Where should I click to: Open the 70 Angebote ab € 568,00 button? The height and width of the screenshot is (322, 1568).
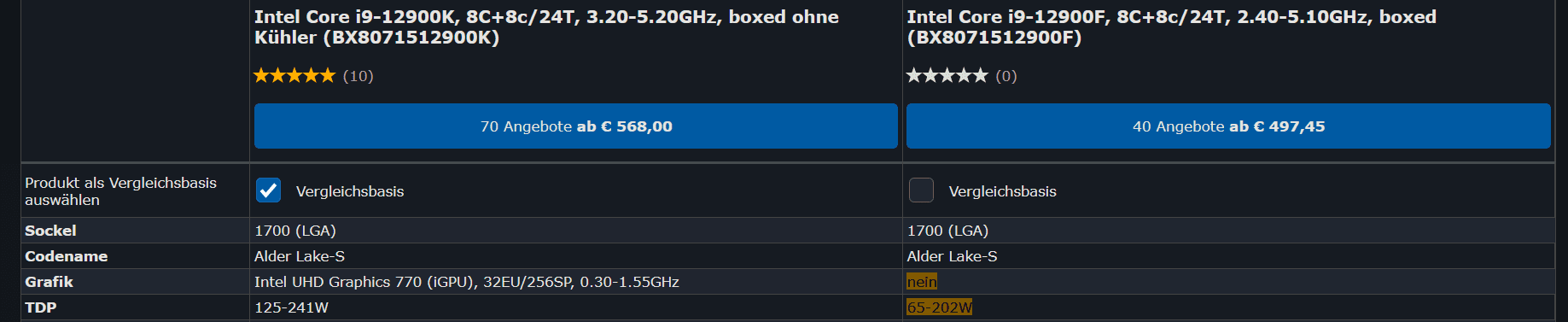[576, 126]
